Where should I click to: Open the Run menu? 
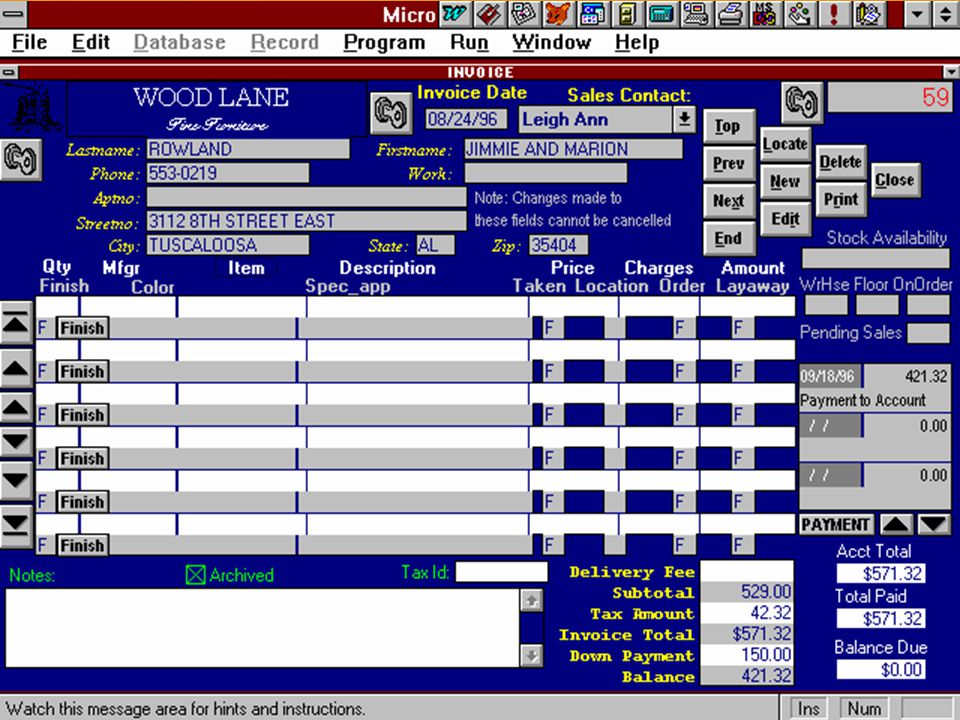(x=469, y=42)
